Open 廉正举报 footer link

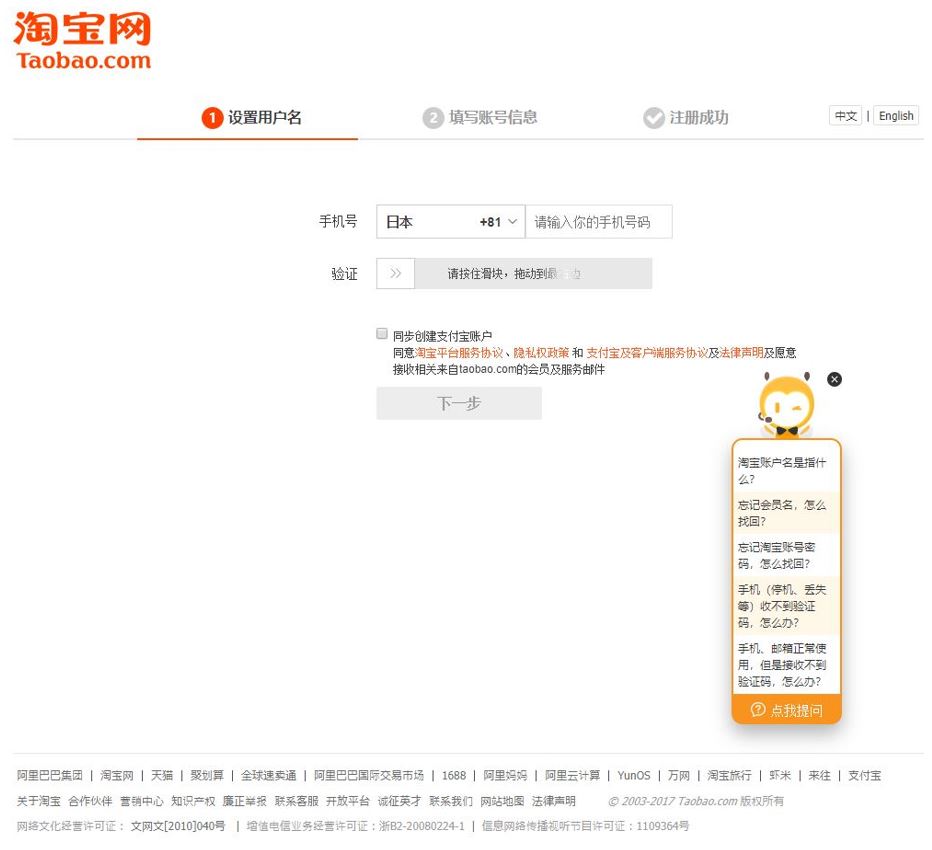click(x=244, y=801)
